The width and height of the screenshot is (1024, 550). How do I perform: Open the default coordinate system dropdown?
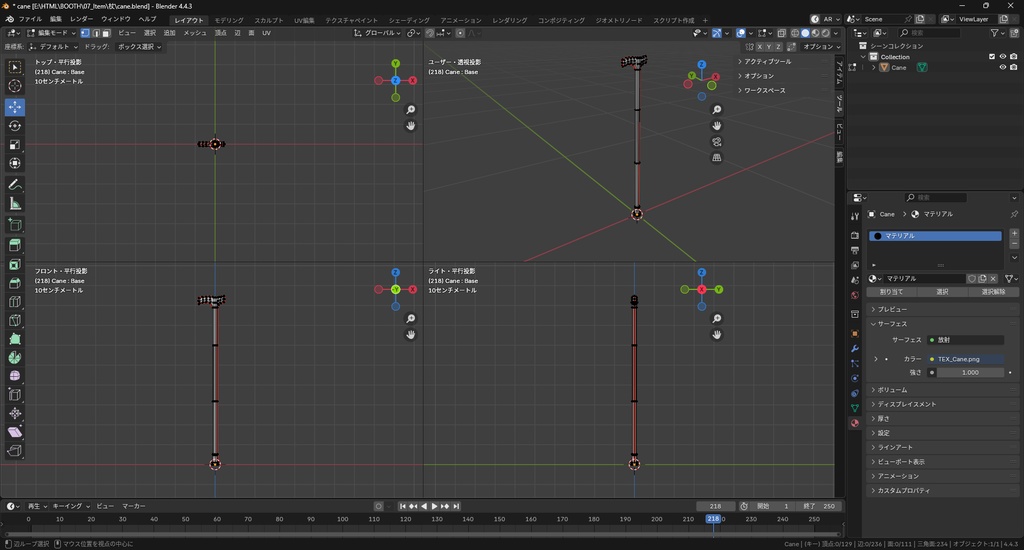click(x=54, y=47)
